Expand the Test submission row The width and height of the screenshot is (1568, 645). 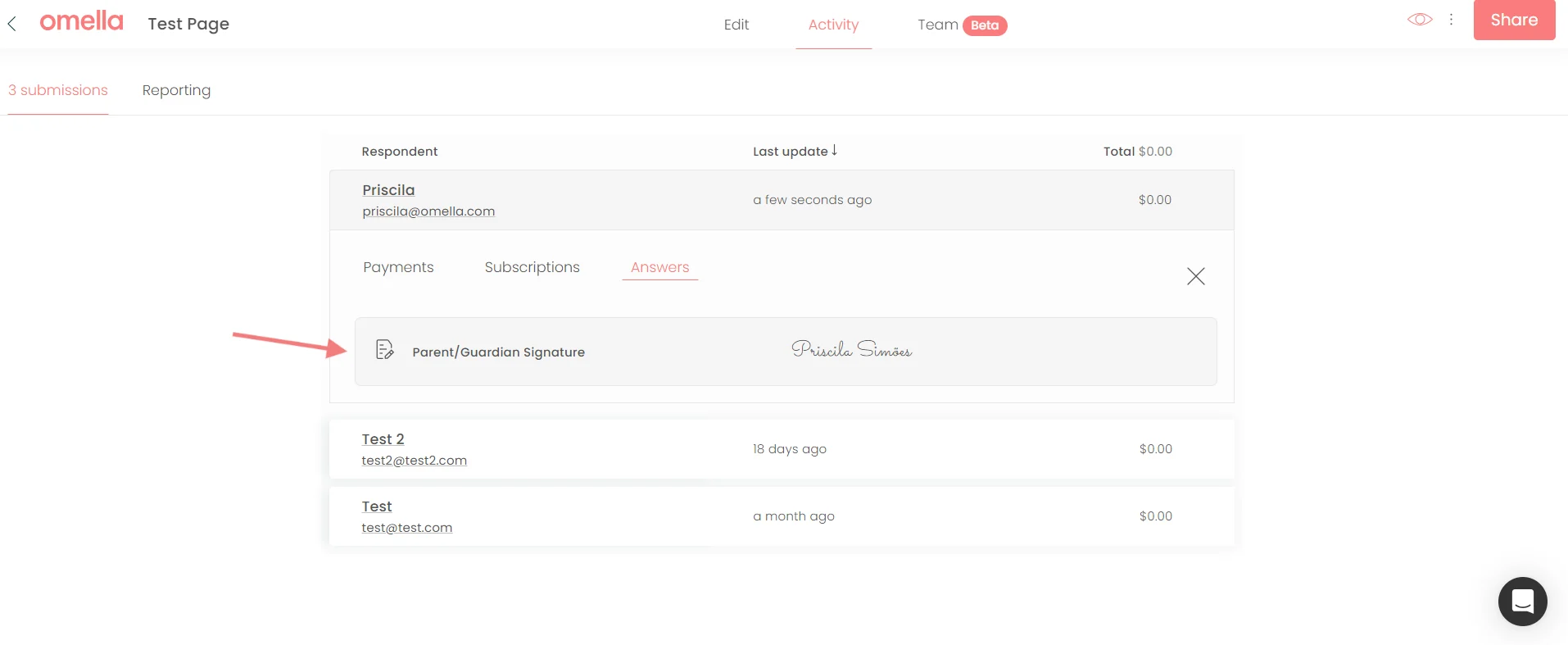point(782,516)
